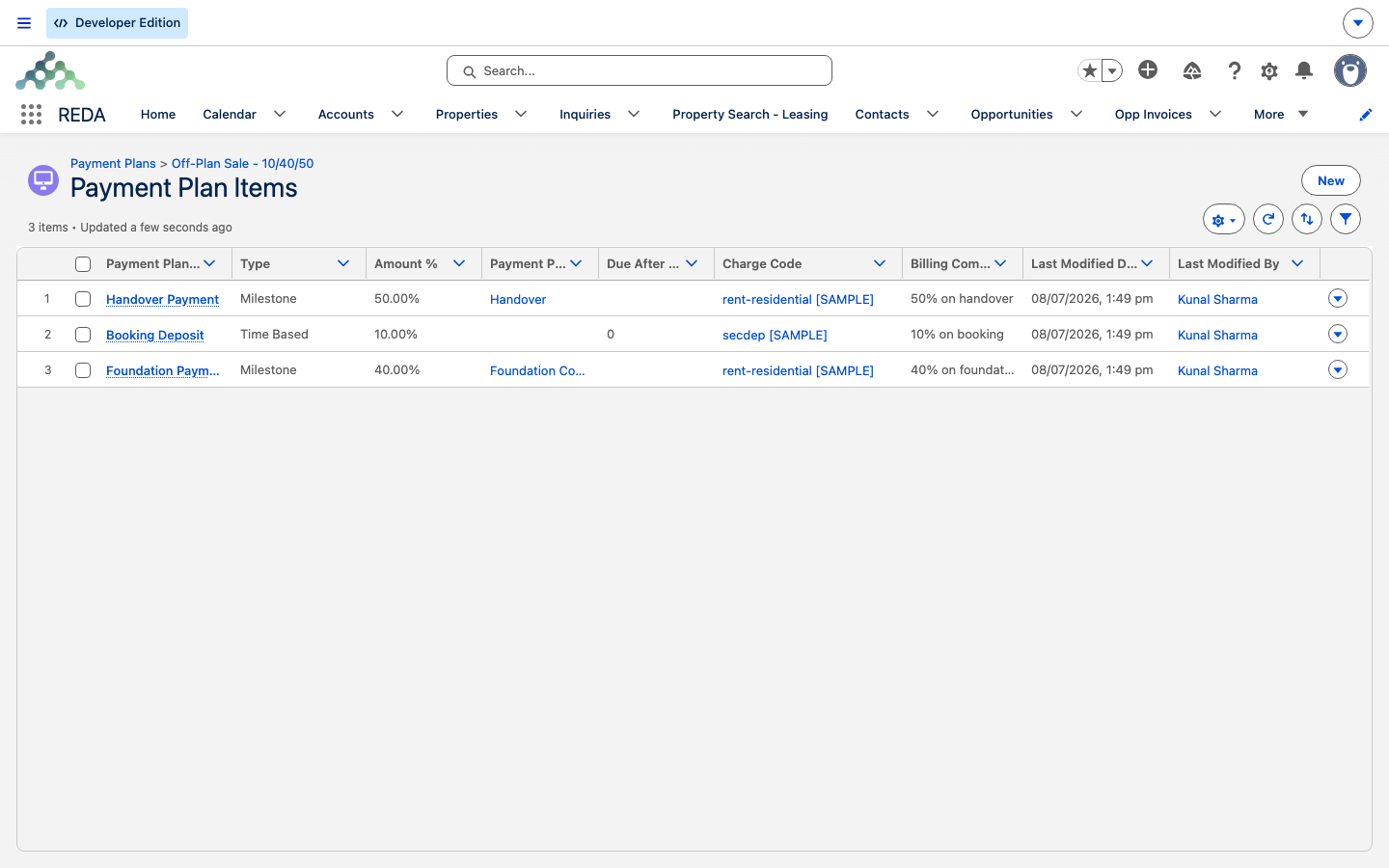Follow the Payment Plans breadcrumb link
Image resolution: width=1389 pixels, height=868 pixels.
[x=113, y=163]
